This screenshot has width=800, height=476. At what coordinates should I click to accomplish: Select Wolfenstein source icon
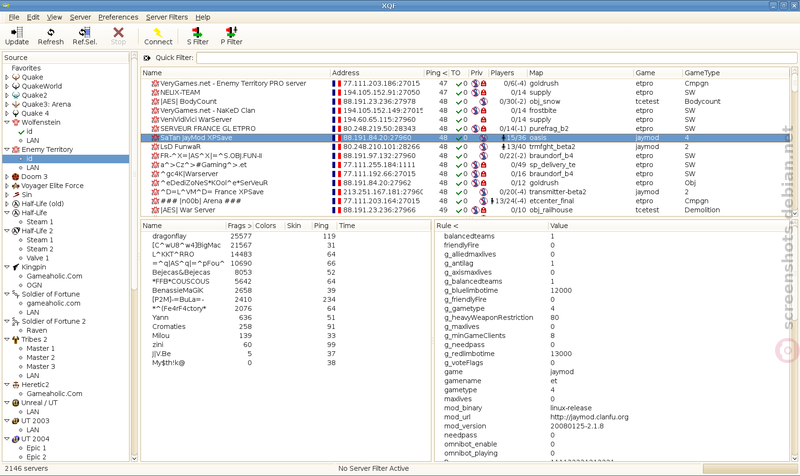[x=16, y=122]
